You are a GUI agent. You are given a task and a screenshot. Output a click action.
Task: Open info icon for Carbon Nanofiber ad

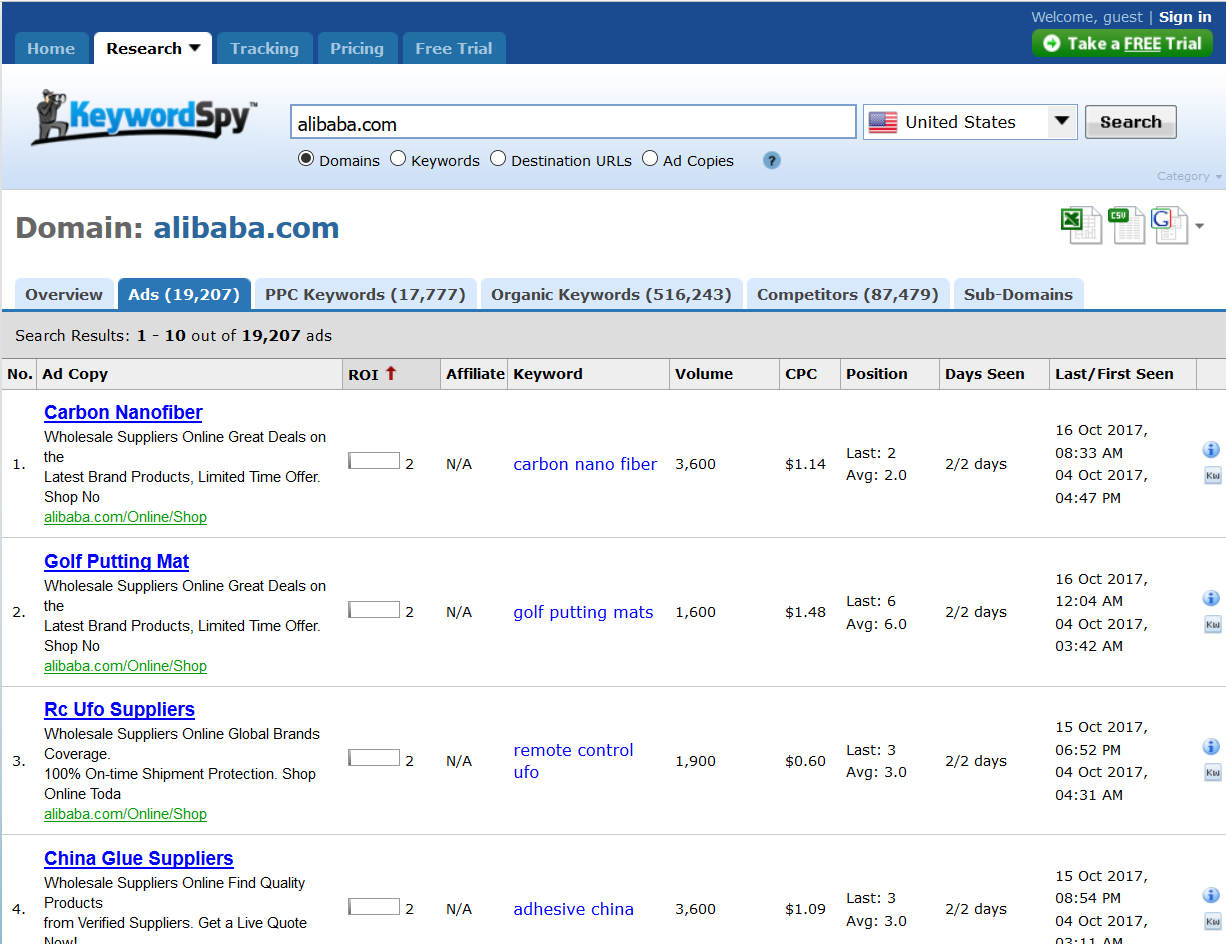pos(1211,450)
